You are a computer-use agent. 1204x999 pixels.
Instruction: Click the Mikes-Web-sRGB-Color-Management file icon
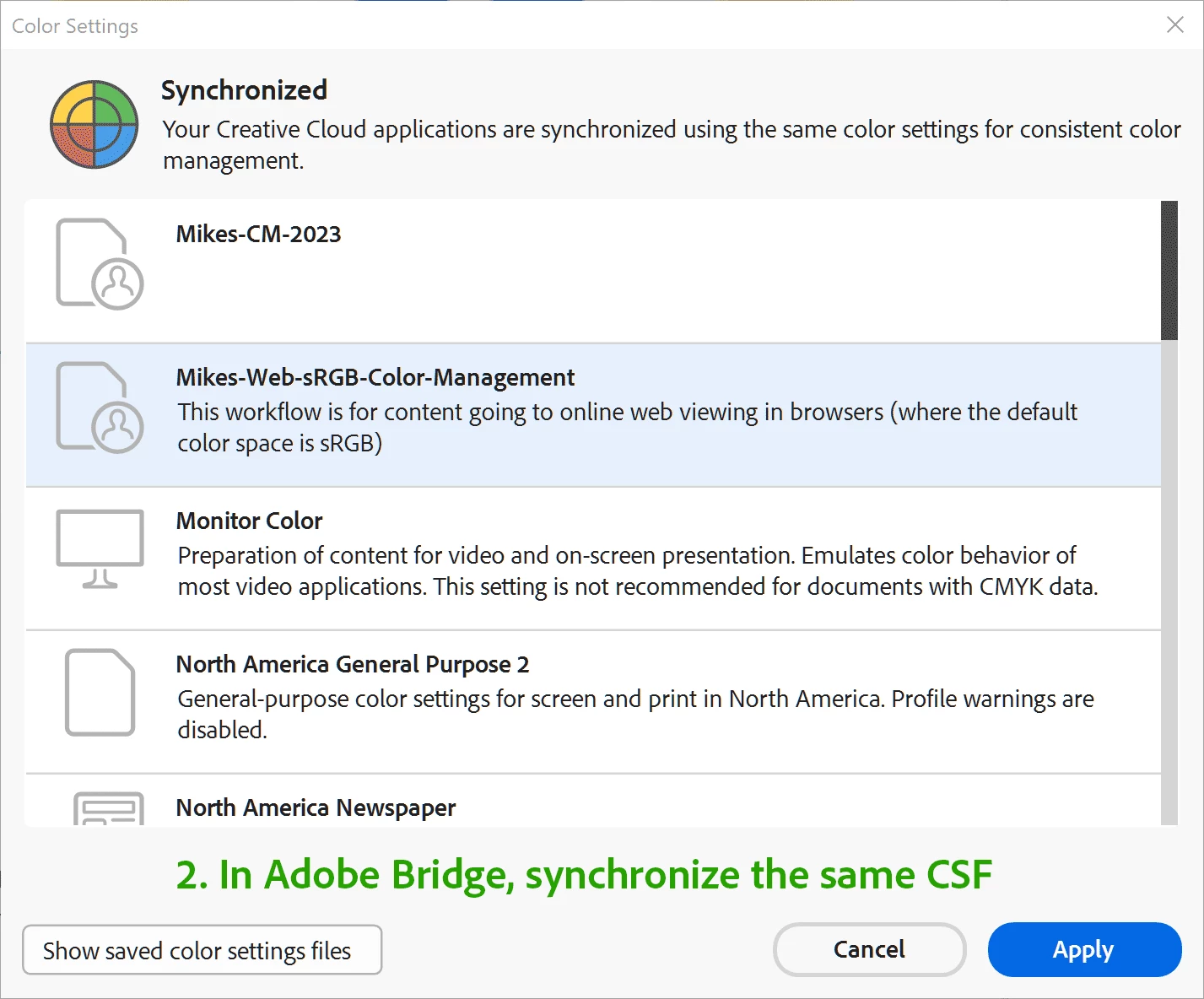(x=100, y=408)
